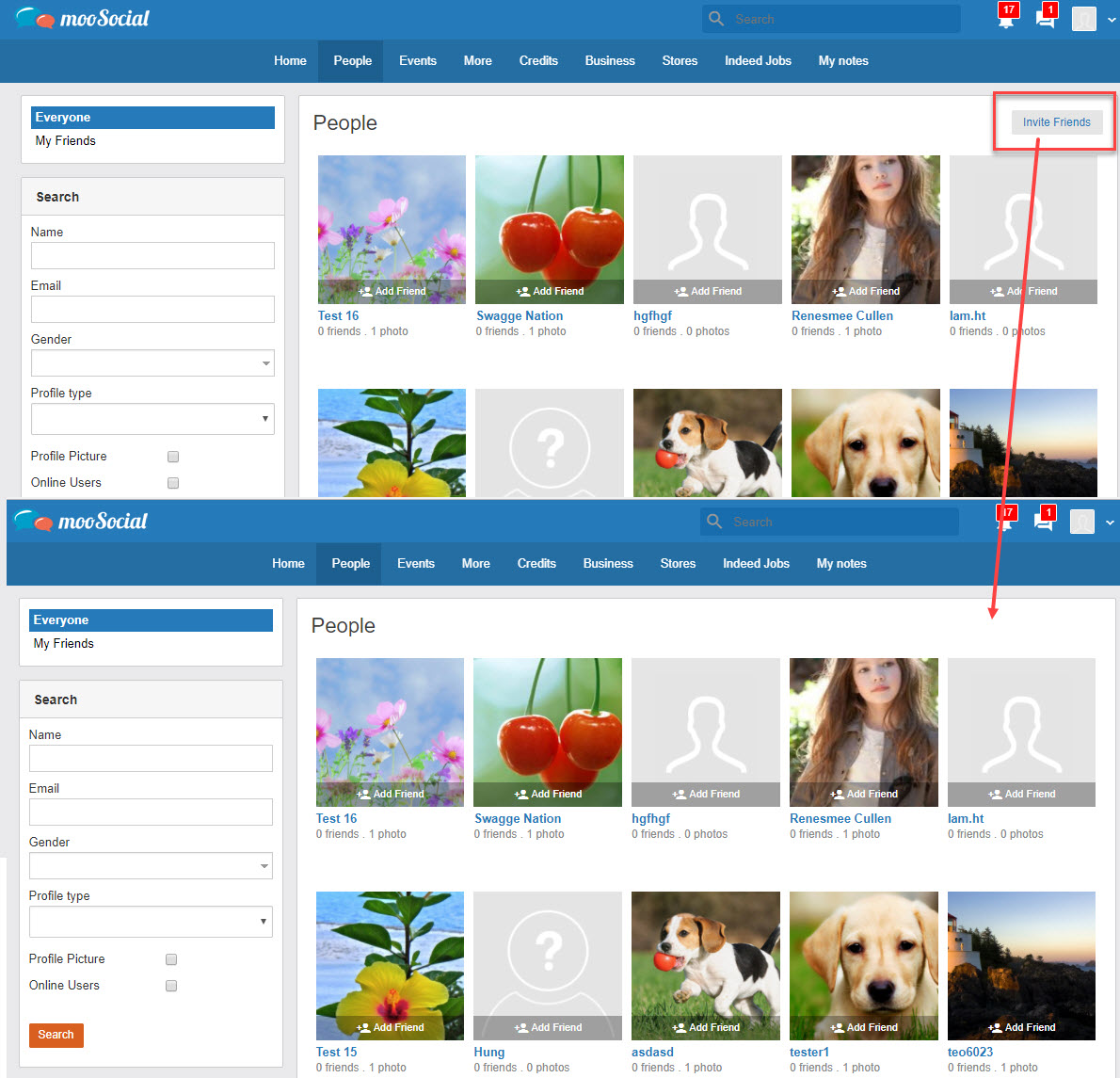1120x1078 pixels.
Task: Open hgfhgf name link in lower screenshot
Action: click(x=650, y=818)
